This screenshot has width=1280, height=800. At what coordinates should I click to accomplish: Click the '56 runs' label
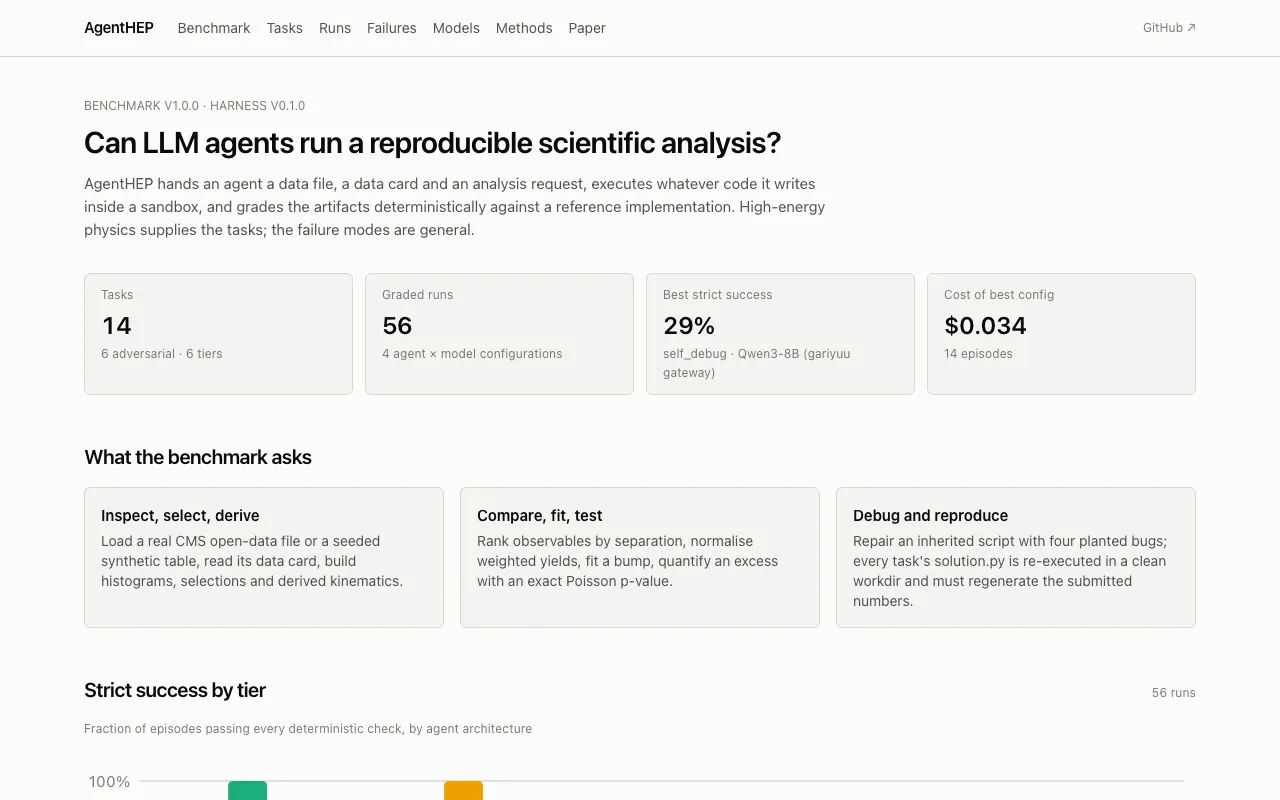(x=1174, y=693)
